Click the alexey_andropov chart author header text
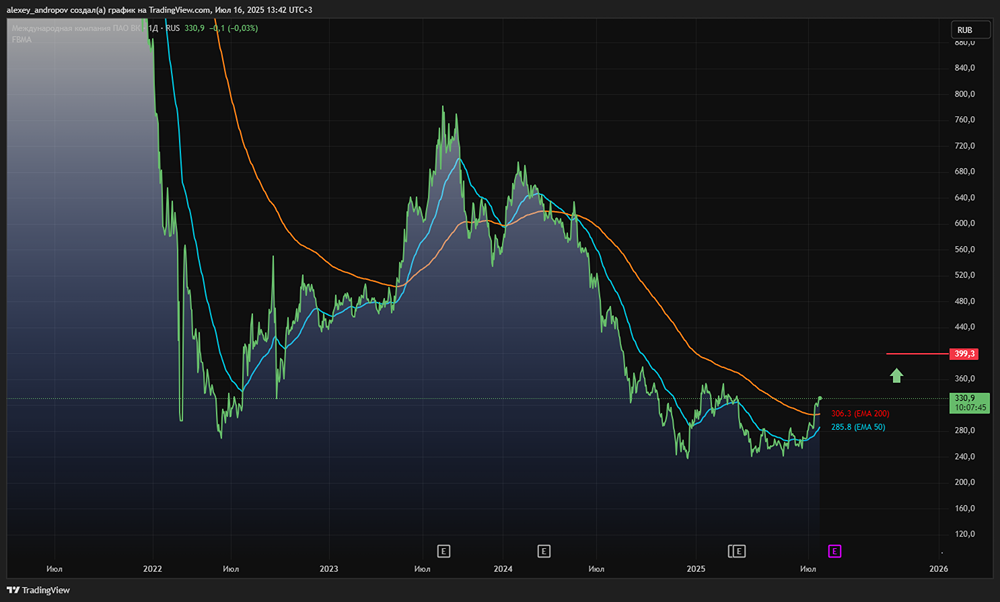The image size is (1000, 602). [159, 10]
